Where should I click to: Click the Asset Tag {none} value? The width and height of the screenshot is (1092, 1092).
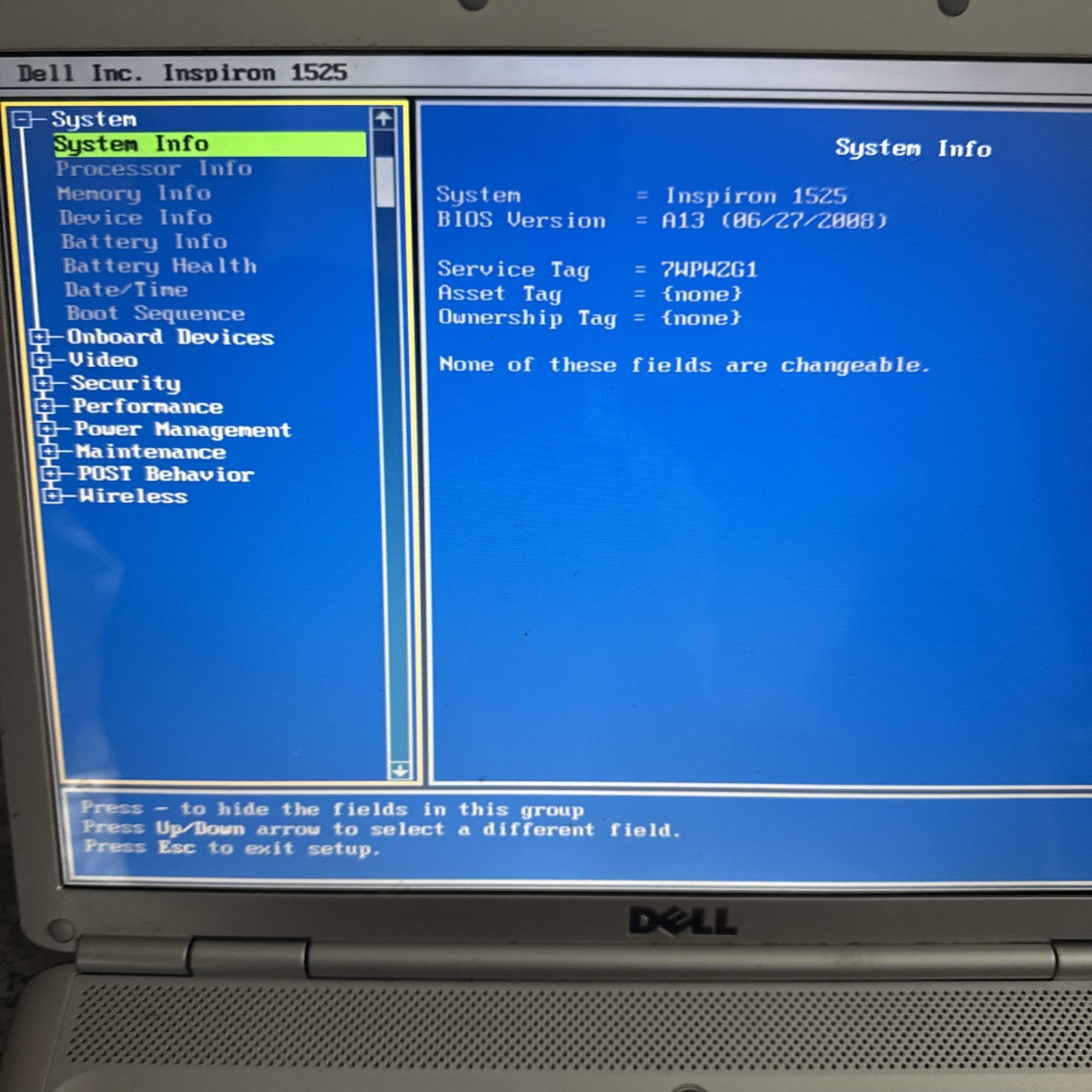(702, 294)
